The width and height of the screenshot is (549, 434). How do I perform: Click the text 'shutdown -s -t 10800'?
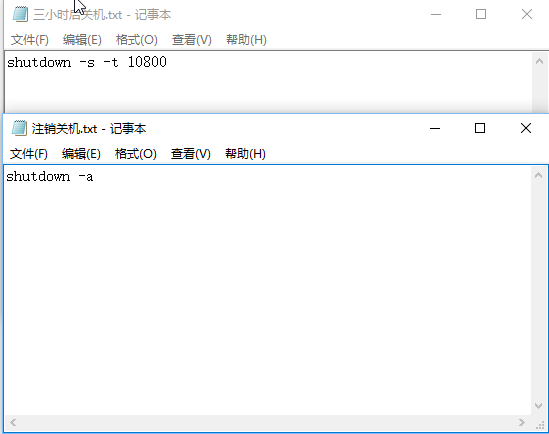[87, 62]
